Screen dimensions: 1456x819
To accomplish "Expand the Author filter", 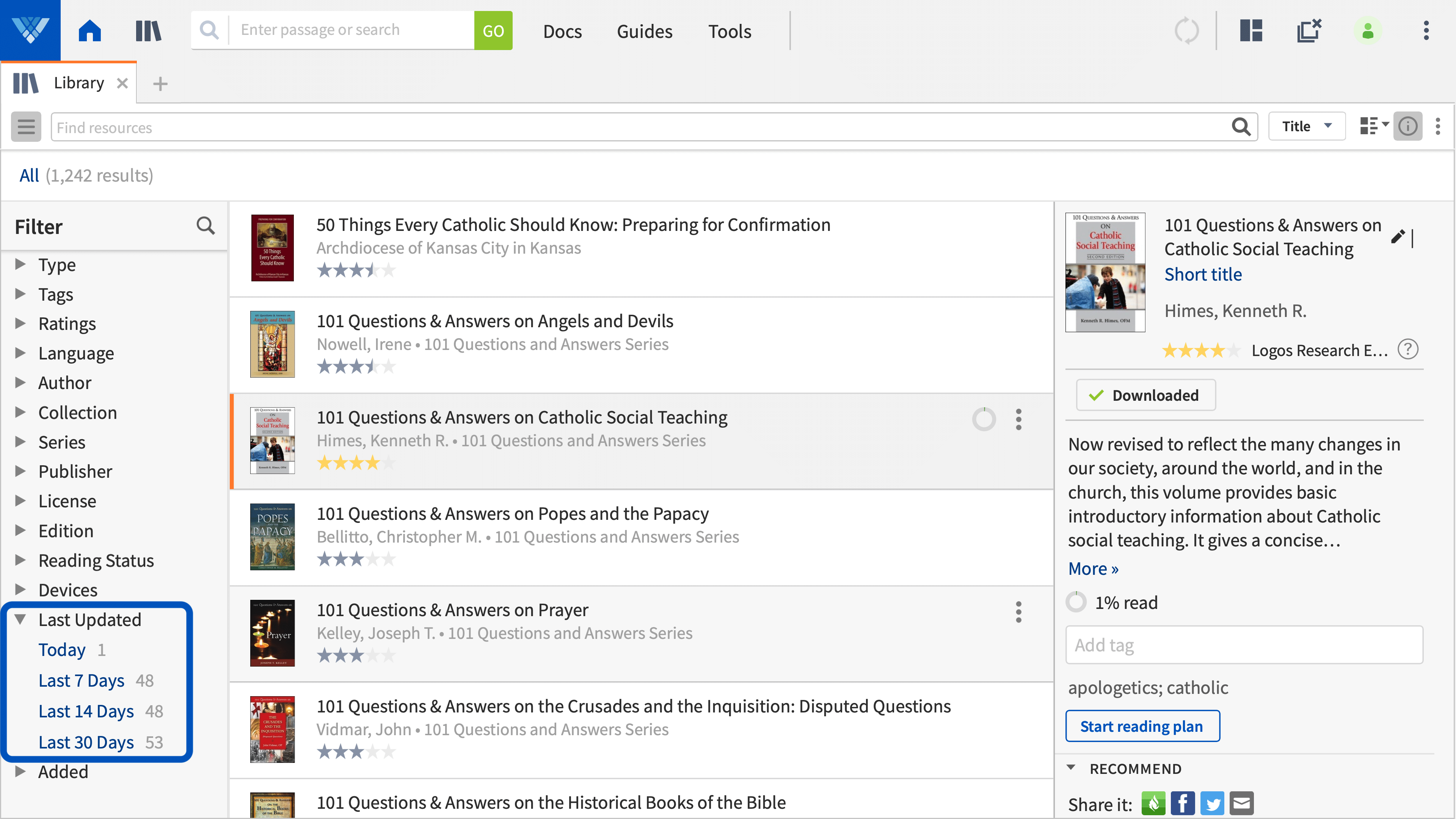I will (20, 382).
